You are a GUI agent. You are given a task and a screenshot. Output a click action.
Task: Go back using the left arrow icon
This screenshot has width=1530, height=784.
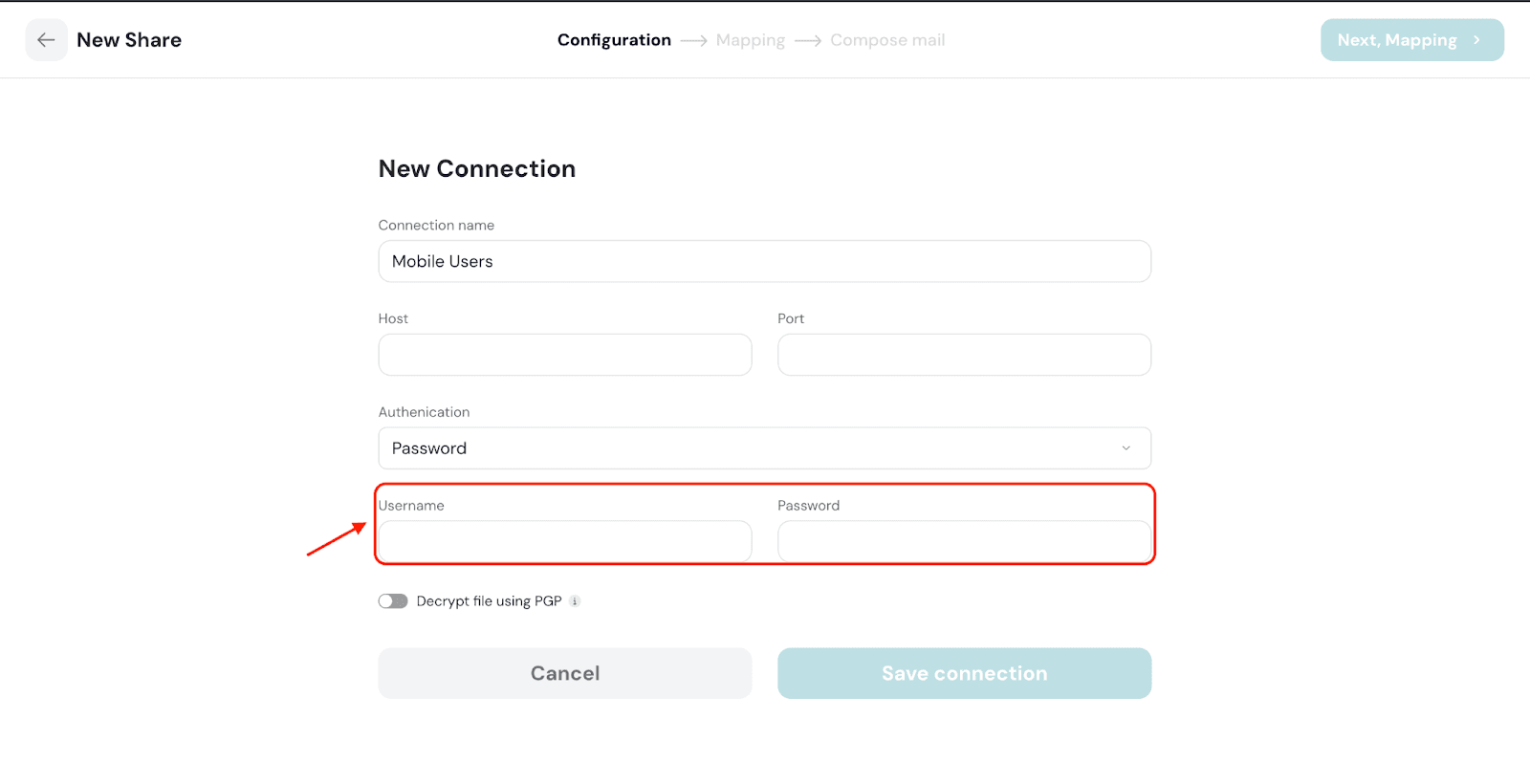(x=46, y=40)
